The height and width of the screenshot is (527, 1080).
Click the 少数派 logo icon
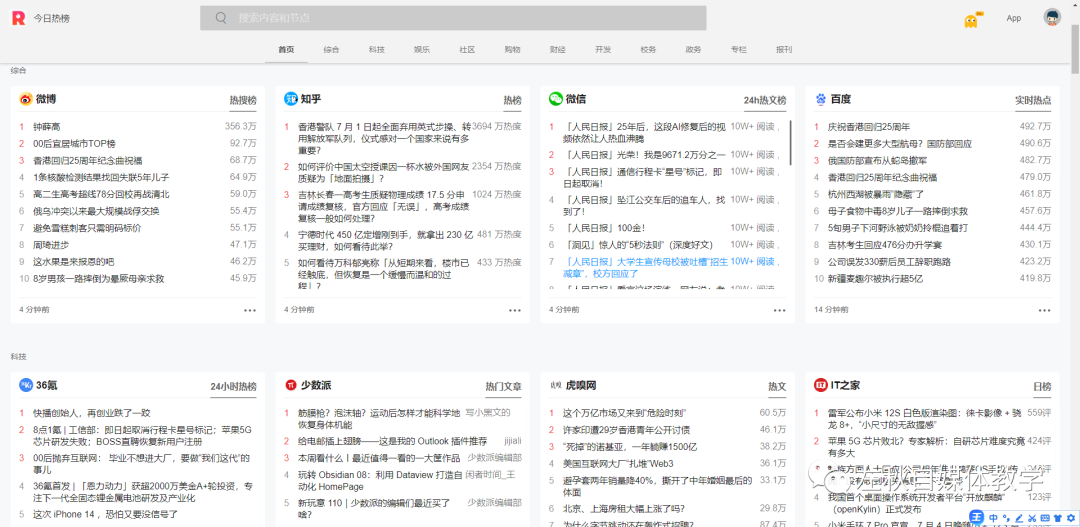coord(291,385)
